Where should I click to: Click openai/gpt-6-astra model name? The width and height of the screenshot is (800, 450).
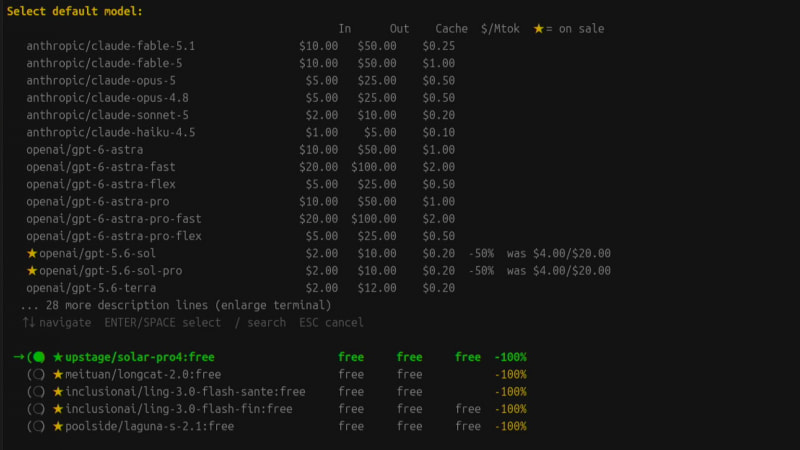[85, 150]
